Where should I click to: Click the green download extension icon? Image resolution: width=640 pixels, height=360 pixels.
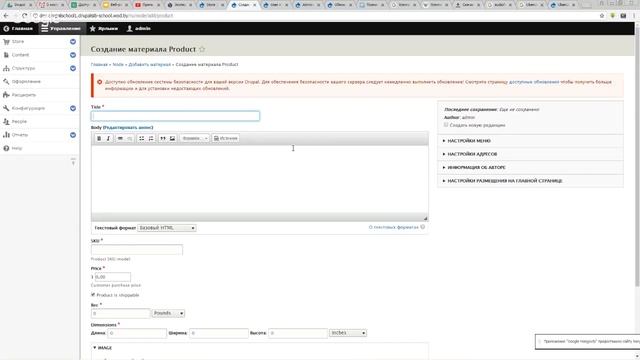(612, 16)
